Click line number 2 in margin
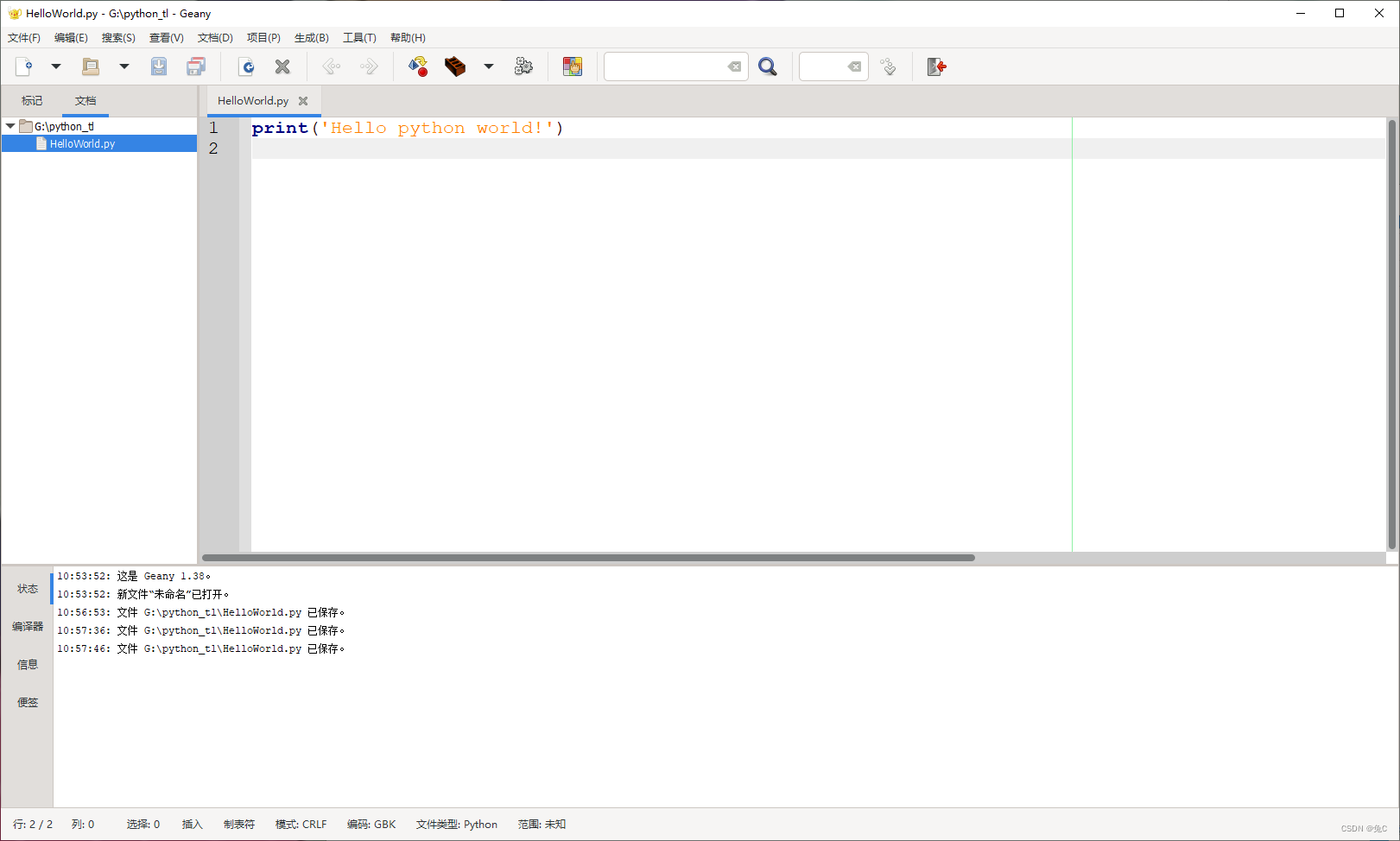1400x841 pixels. (x=213, y=149)
